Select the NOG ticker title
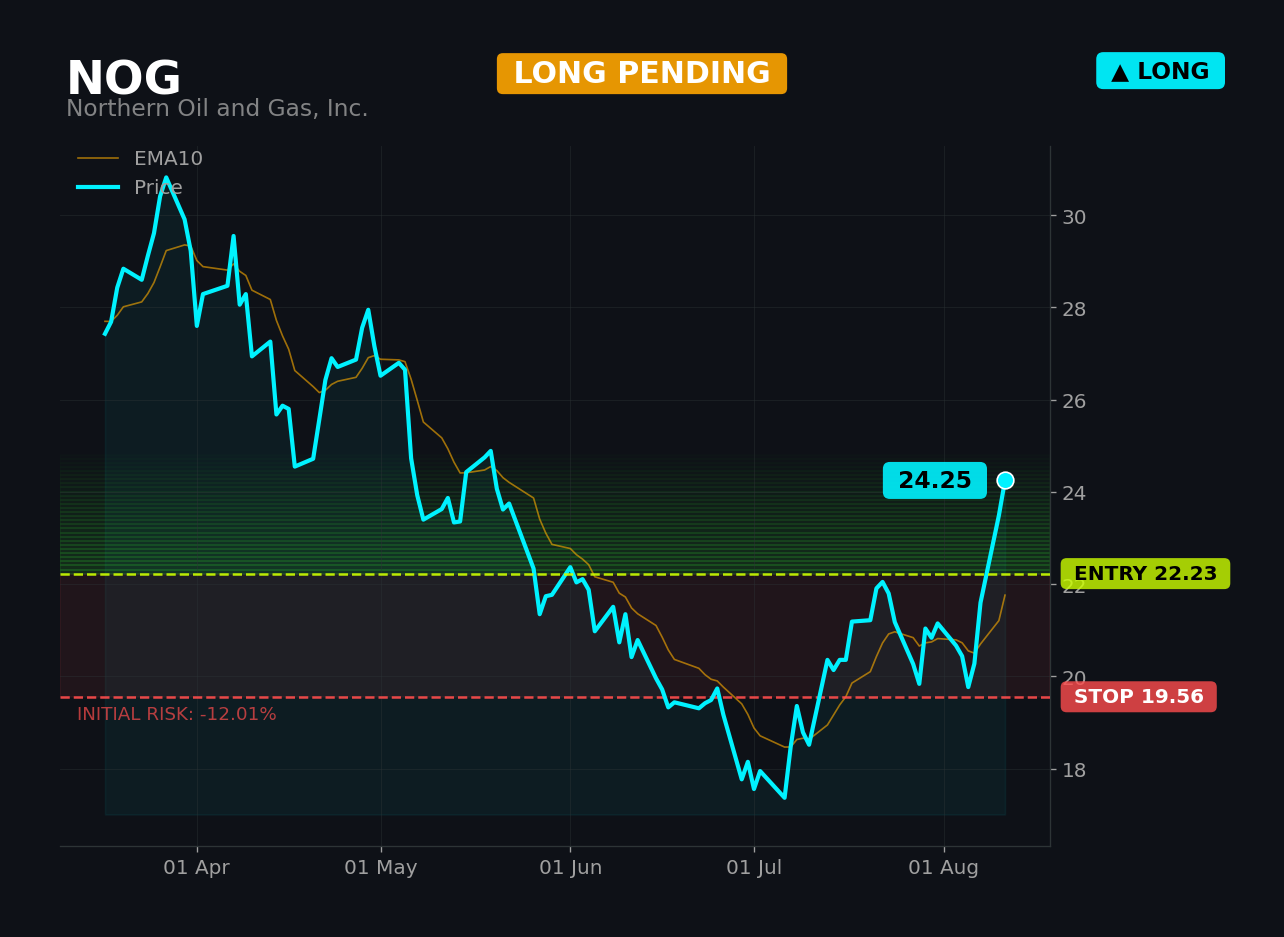1284x937 pixels. tap(123, 80)
